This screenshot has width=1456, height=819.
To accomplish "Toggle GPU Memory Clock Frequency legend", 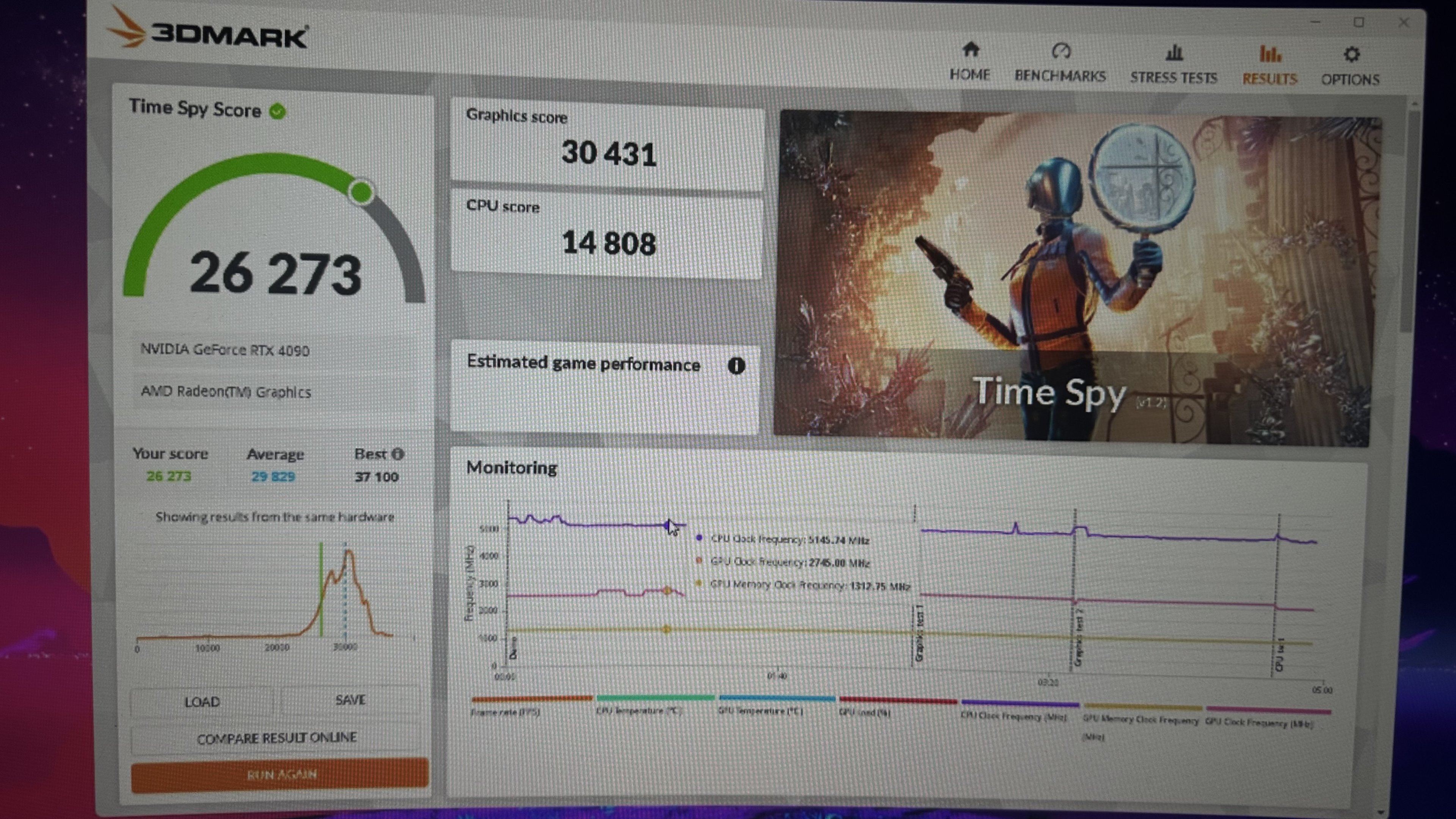I will tap(1141, 720).
